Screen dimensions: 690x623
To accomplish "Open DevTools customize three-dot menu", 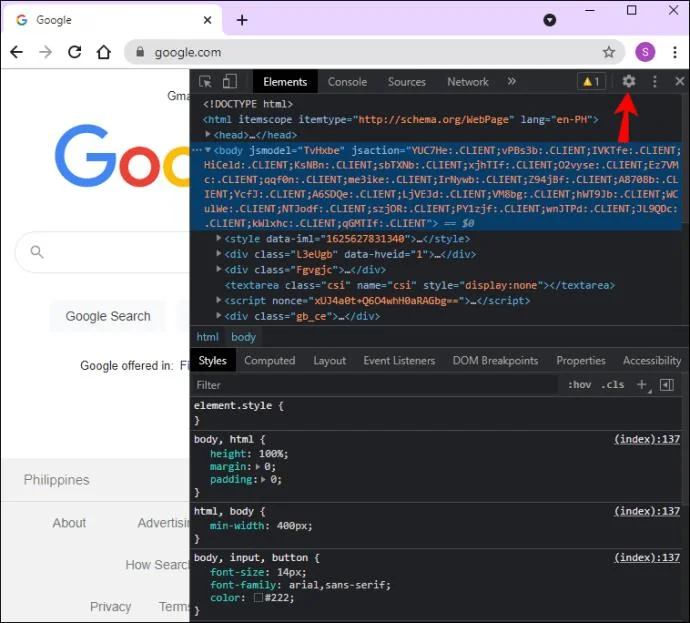I will coord(654,81).
